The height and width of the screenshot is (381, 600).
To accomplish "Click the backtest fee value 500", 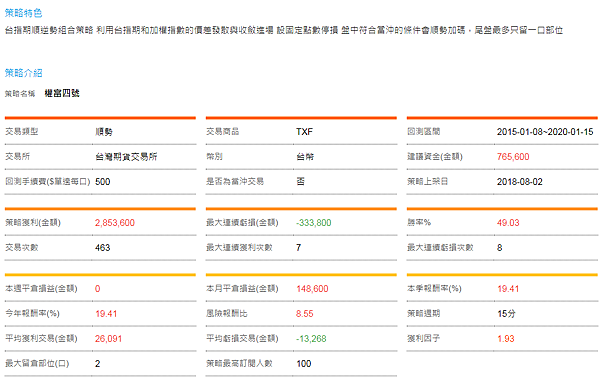I will (x=103, y=182).
